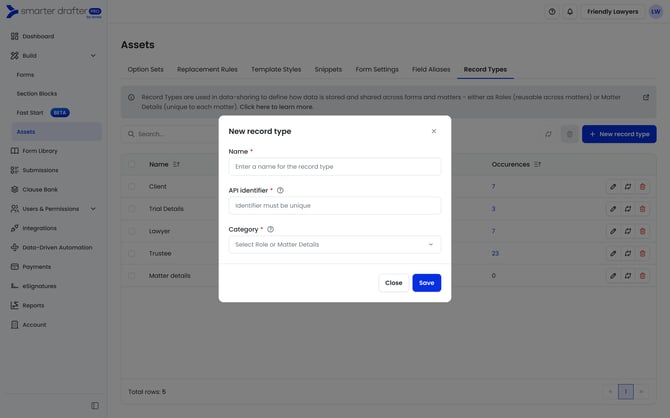Tick the Trial Details row checkbox
The image size is (670, 418).
132,209
